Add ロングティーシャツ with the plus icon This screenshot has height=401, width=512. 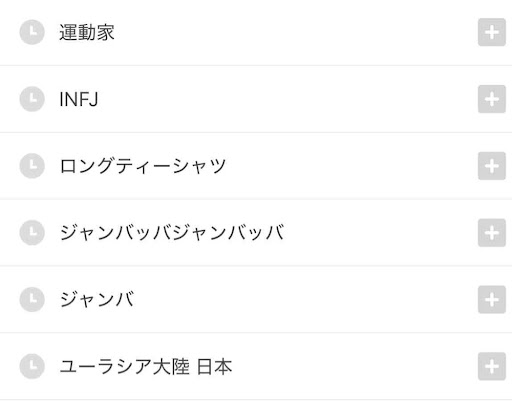point(492,166)
